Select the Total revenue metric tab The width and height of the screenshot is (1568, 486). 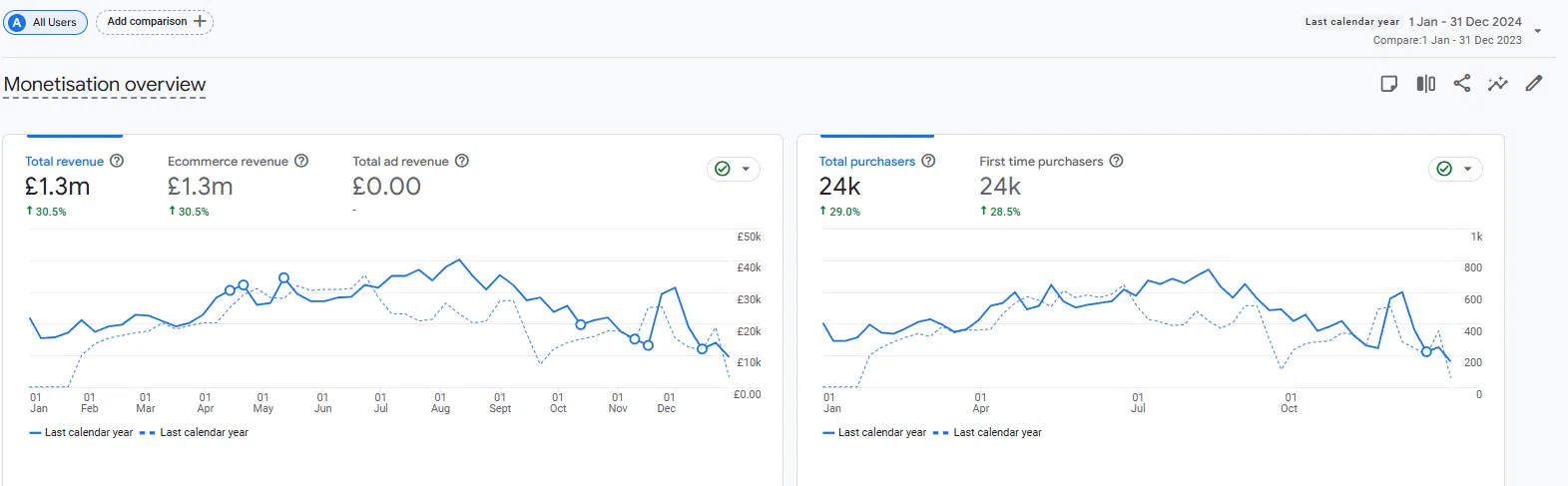tap(64, 162)
